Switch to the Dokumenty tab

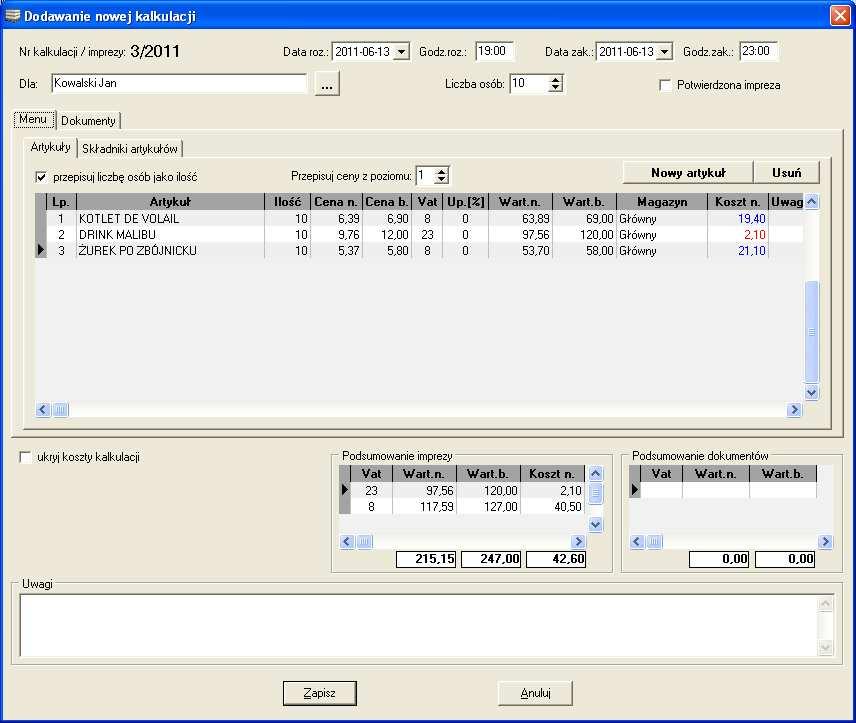88,121
